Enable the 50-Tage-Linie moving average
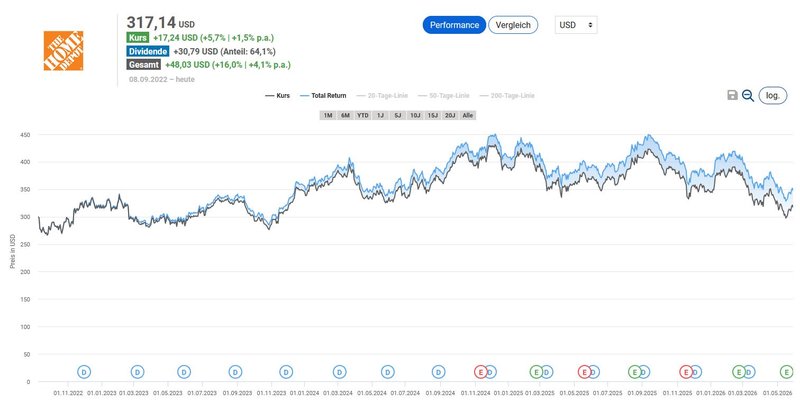 [443, 95]
